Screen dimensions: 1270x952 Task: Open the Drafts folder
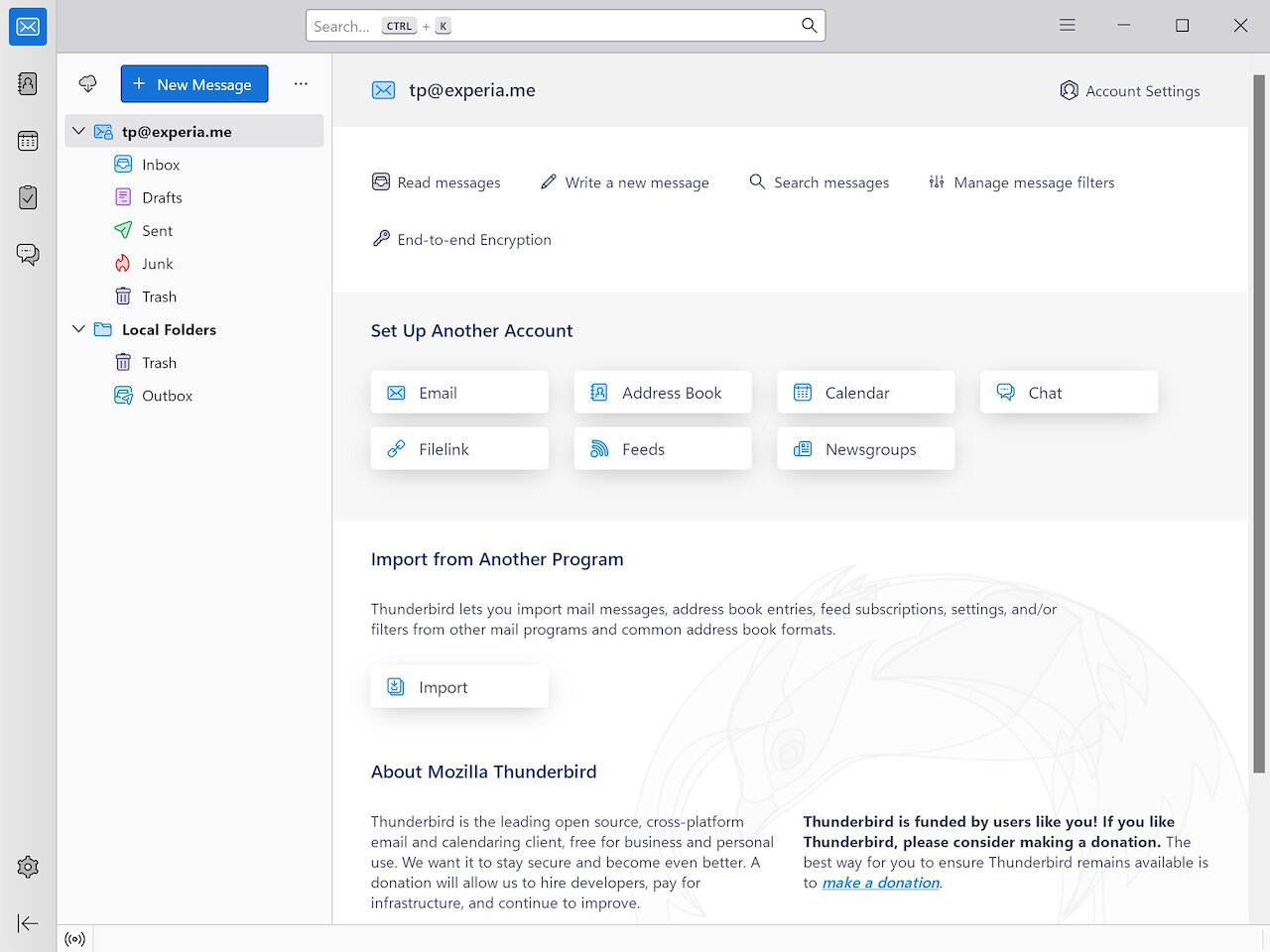(162, 197)
